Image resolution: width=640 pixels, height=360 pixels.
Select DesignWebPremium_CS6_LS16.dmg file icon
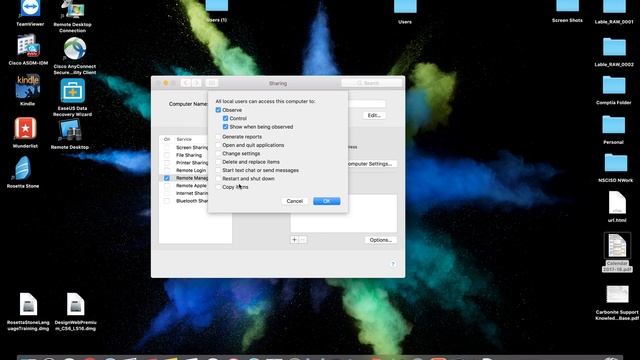75,304
